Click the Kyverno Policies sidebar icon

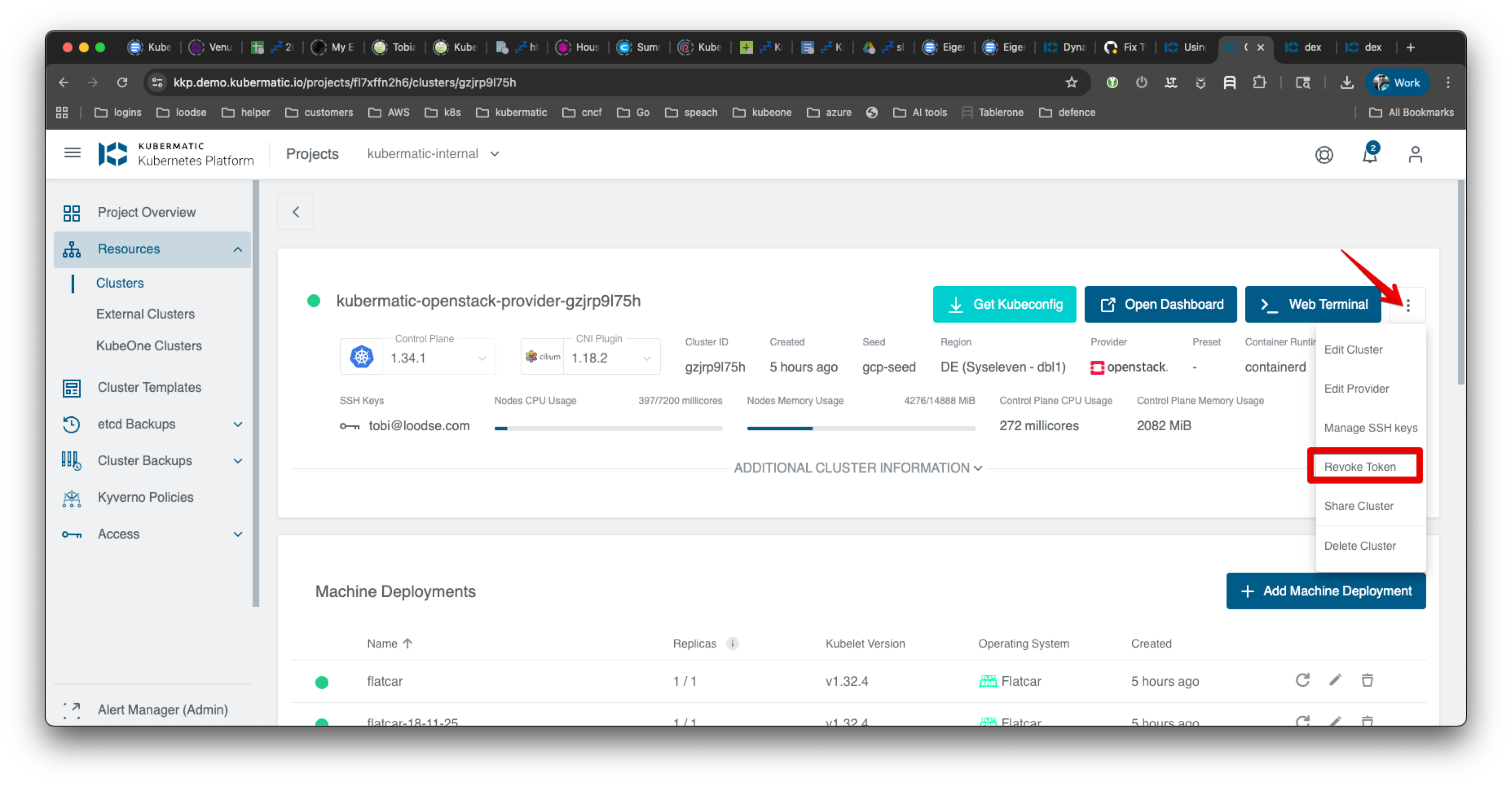[x=71, y=497]
